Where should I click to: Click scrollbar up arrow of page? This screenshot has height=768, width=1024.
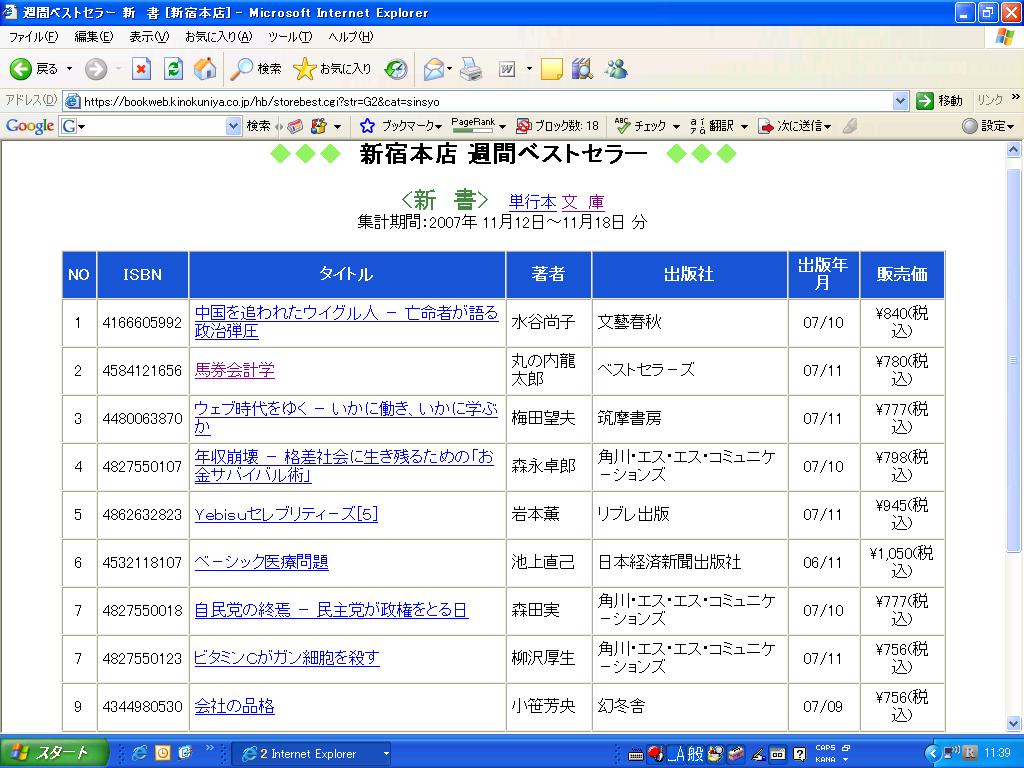click(1014, 150)
